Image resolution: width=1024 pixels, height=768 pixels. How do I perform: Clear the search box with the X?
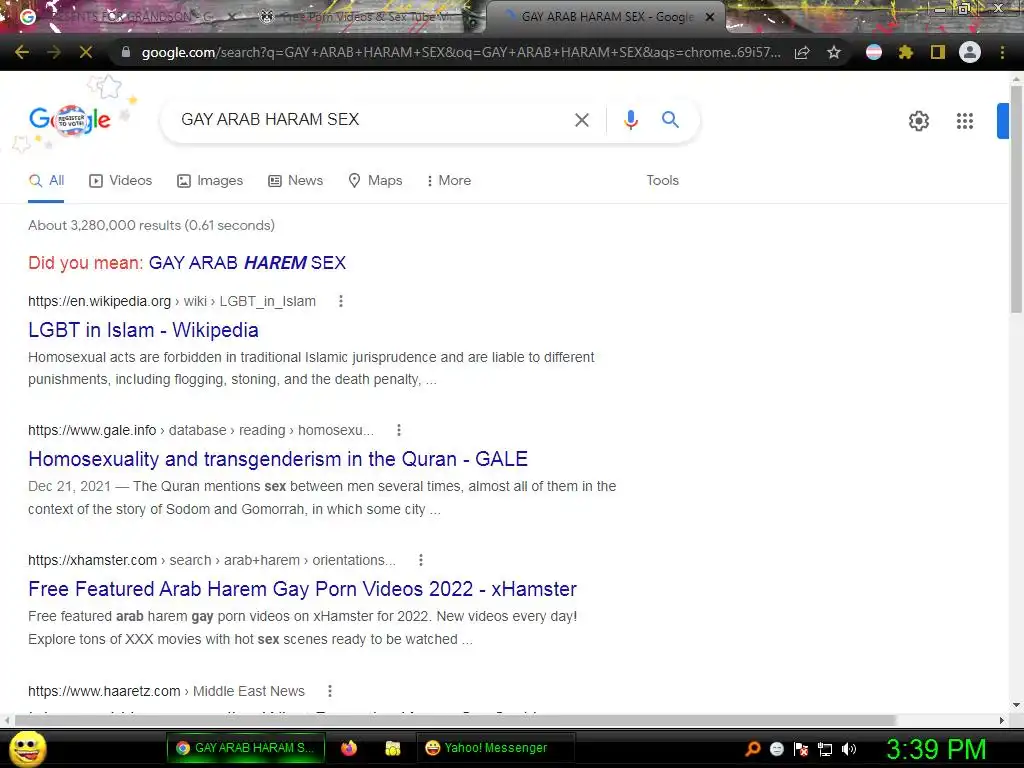[581, 120]
